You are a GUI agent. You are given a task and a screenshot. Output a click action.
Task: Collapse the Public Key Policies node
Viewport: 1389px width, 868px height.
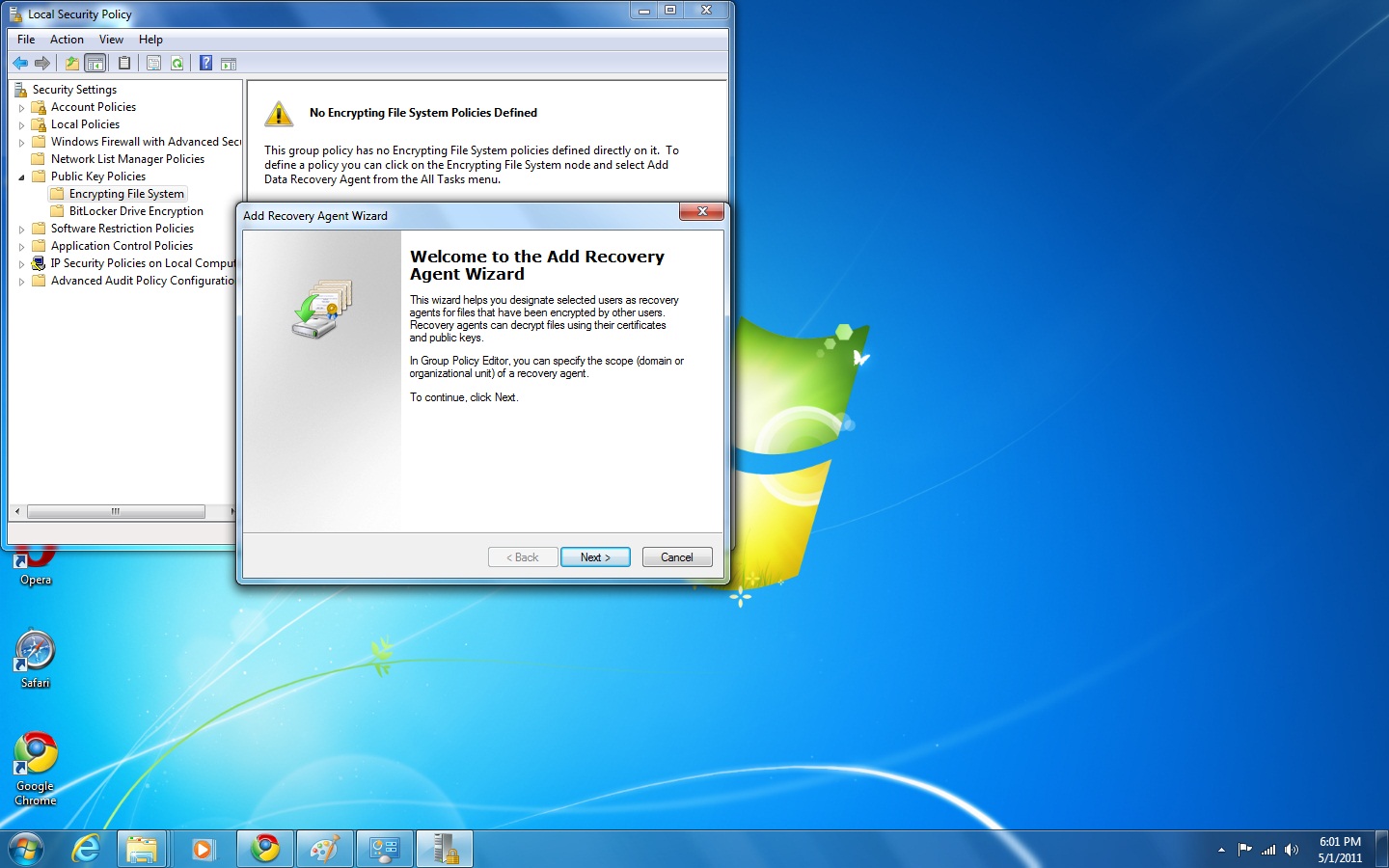tap(21, 177)
